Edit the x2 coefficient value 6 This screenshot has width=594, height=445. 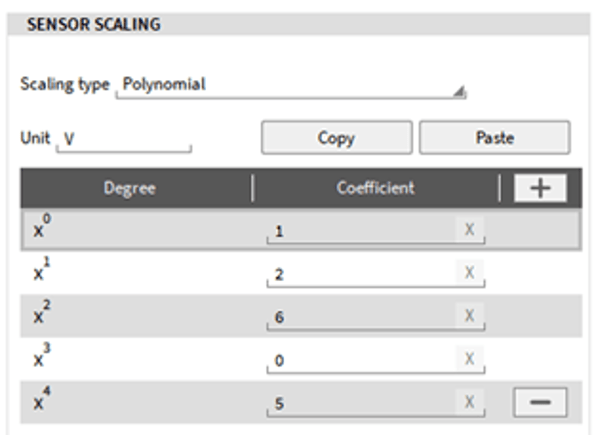coord(362,317)
